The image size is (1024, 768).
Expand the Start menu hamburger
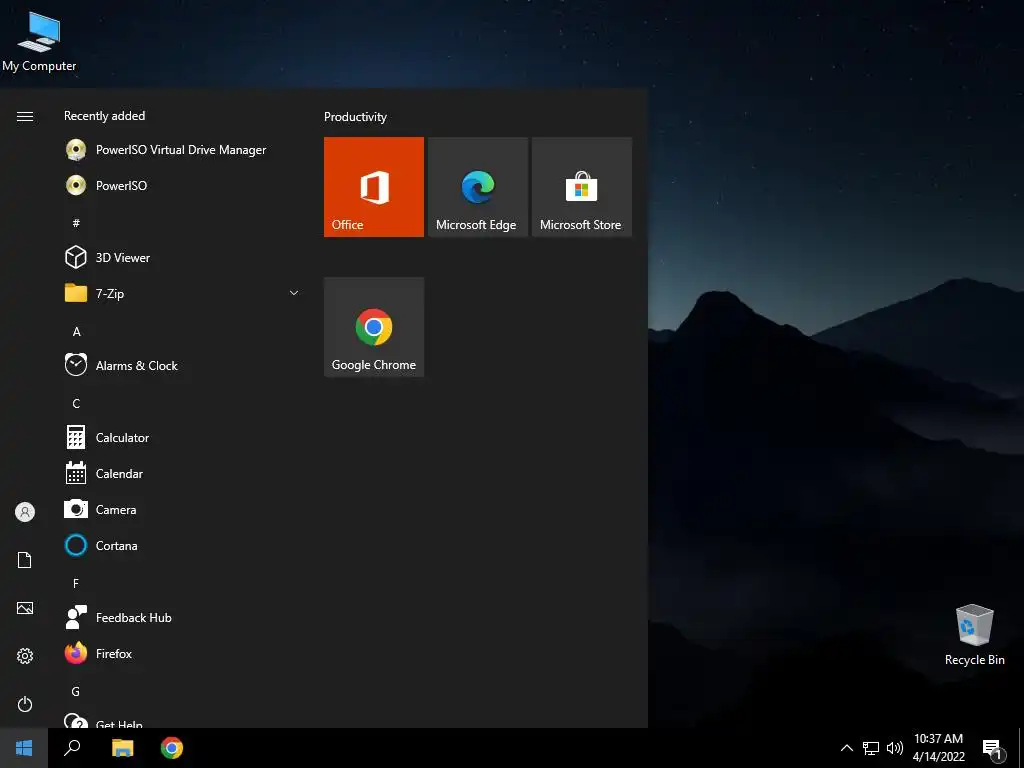coord(25,116)
